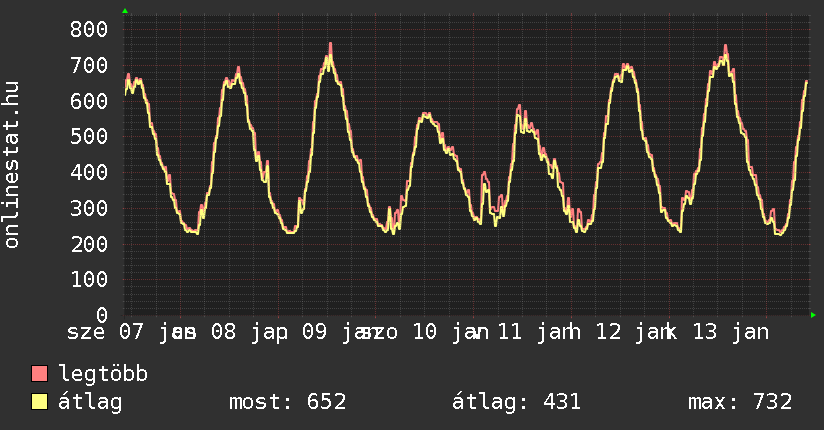
Task: Click the 800 label on the Y axis
Action: click(x=88, y=29)
